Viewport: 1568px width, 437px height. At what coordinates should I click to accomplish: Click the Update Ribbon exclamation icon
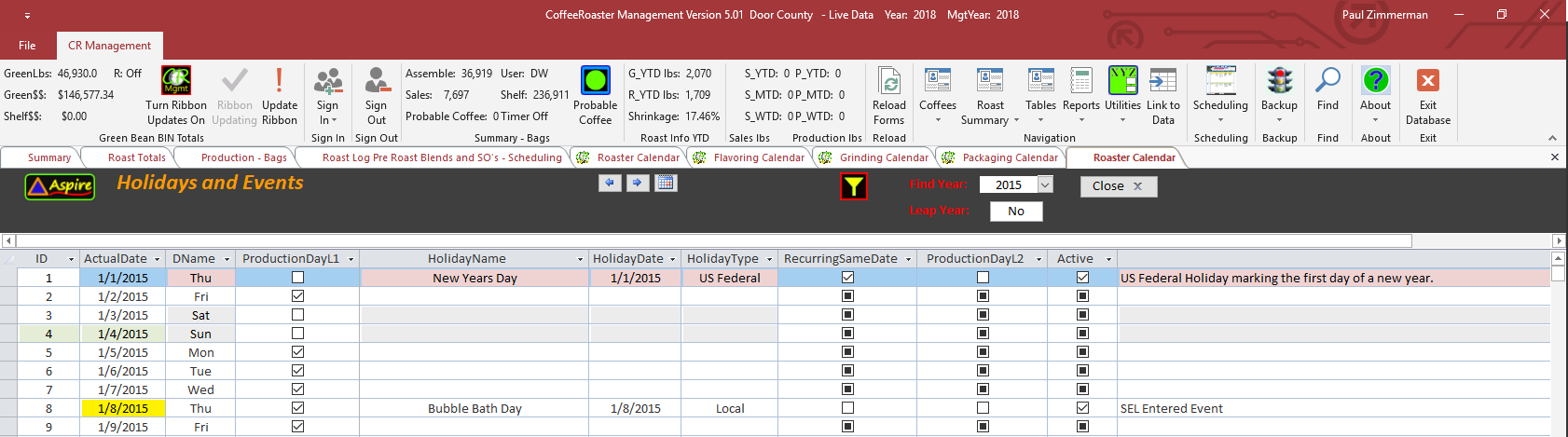279,80
